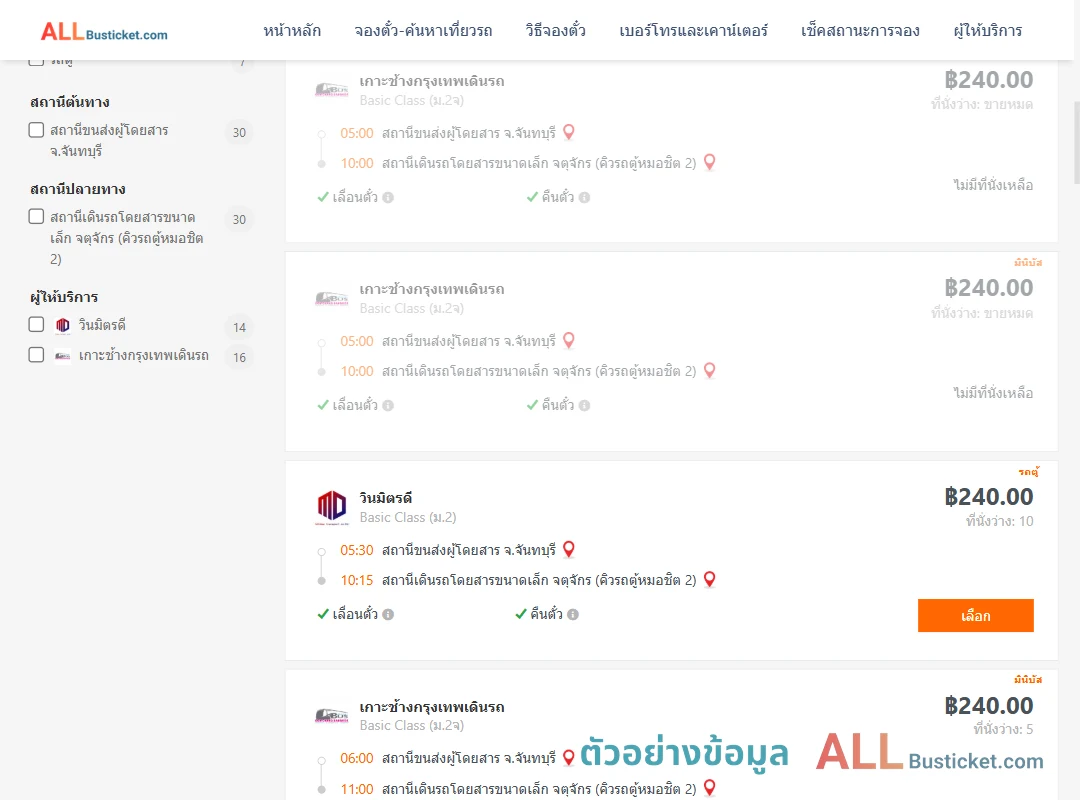Click info icon next to เลื่อนตั๋ว in วินมิตรดี card
1080x800 pixels.
pyautogui.click(x=388, y=614)
